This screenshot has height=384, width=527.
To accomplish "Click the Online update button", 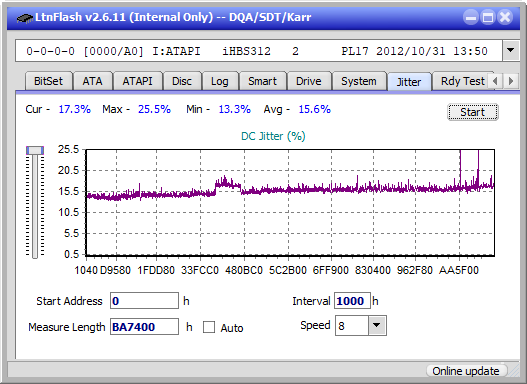I will pyautogui.click(x=466, y=371).
